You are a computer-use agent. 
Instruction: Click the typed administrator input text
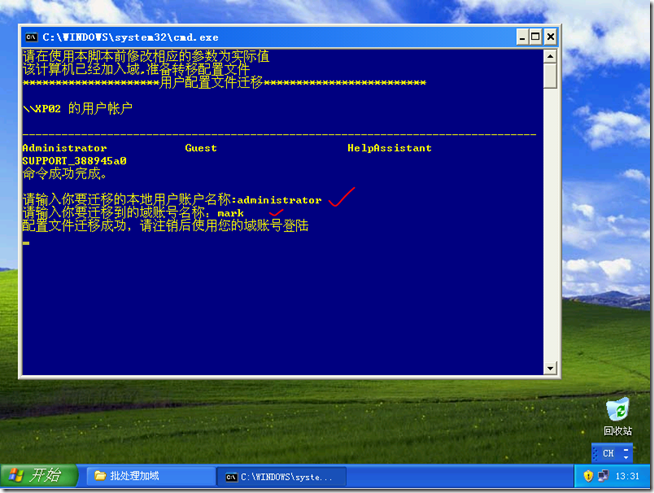point(279,200)
